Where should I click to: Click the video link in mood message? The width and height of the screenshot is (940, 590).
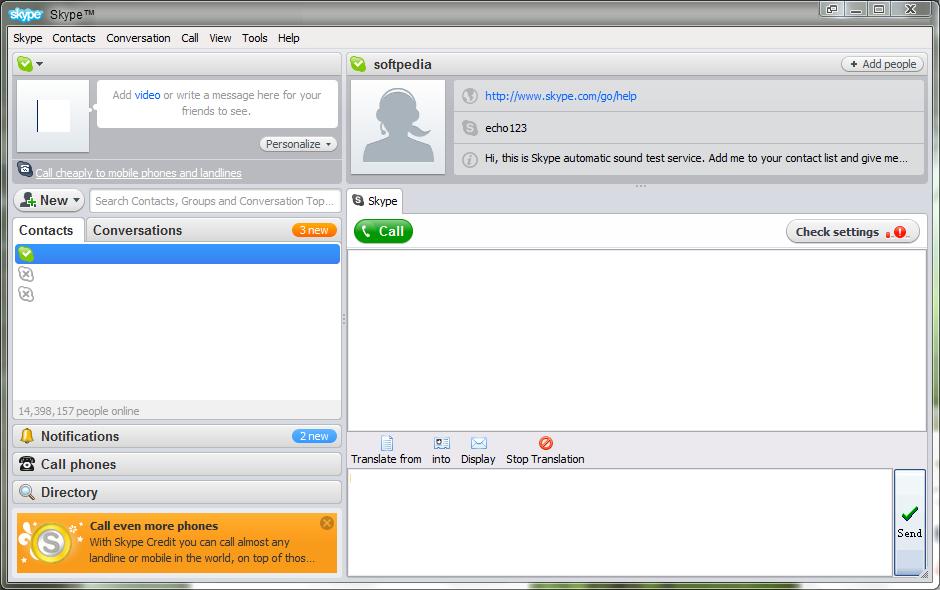pos(147,95)
